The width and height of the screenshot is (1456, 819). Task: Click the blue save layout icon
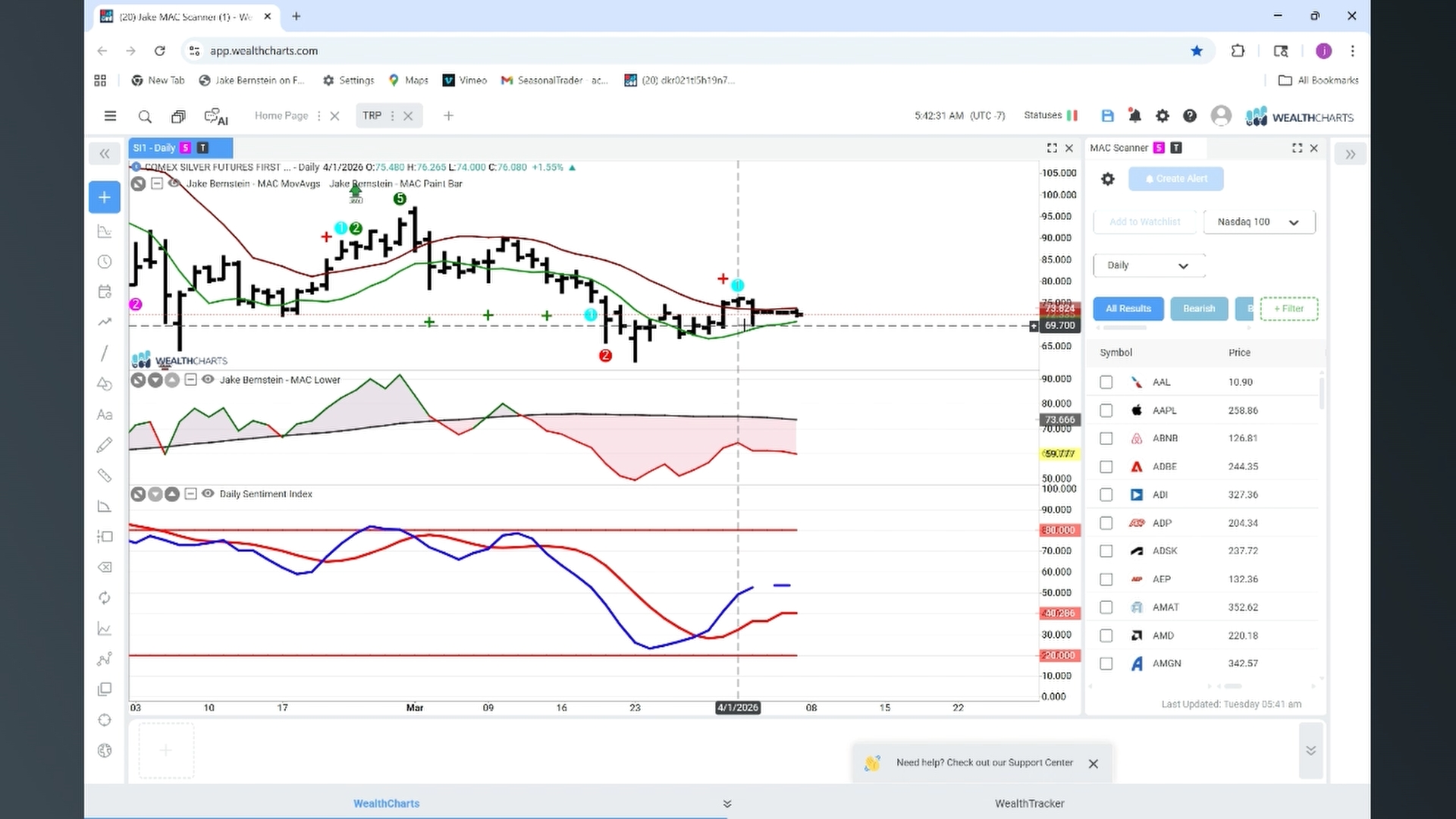tap(1107, 116)
